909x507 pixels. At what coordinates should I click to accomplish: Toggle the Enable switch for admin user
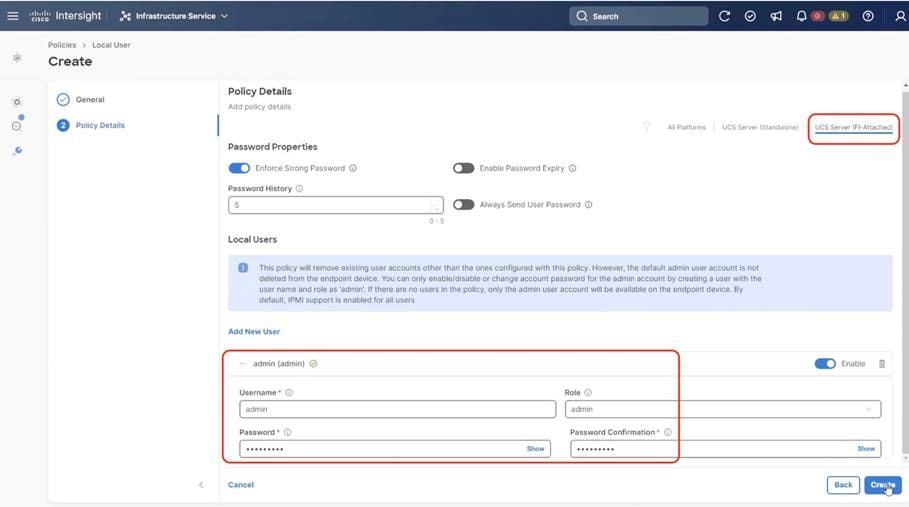(825, 364)
